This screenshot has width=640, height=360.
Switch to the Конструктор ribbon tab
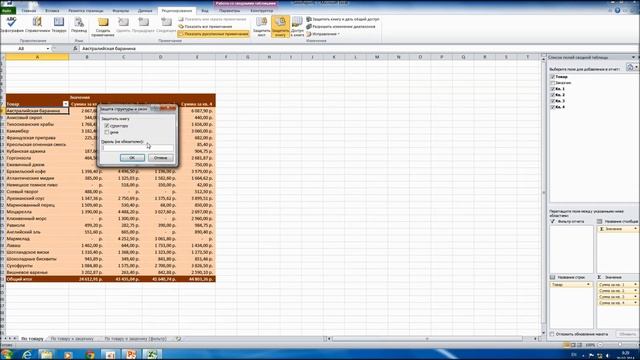coord(262,11)
